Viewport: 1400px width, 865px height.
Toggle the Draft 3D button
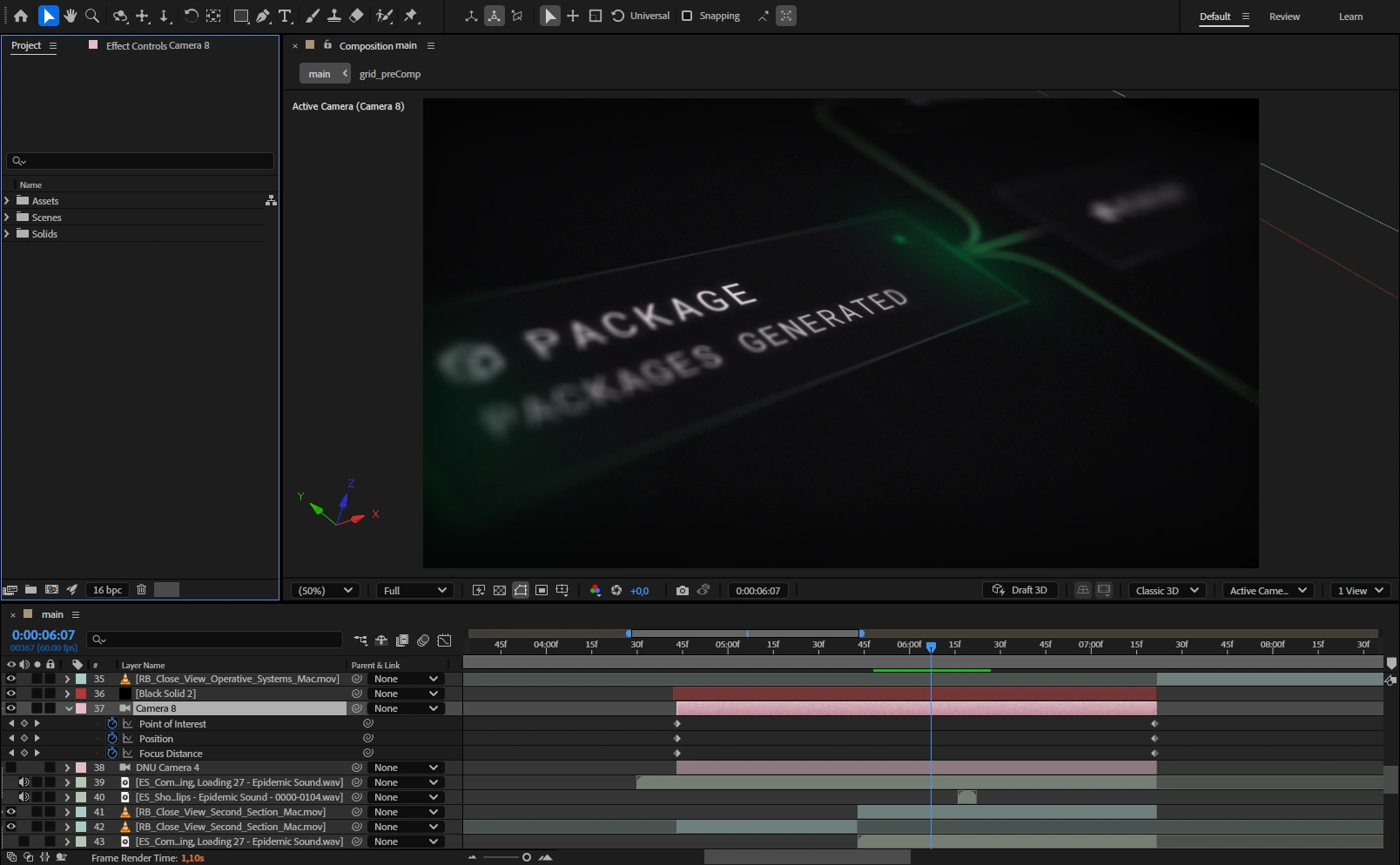(1020, 590)
